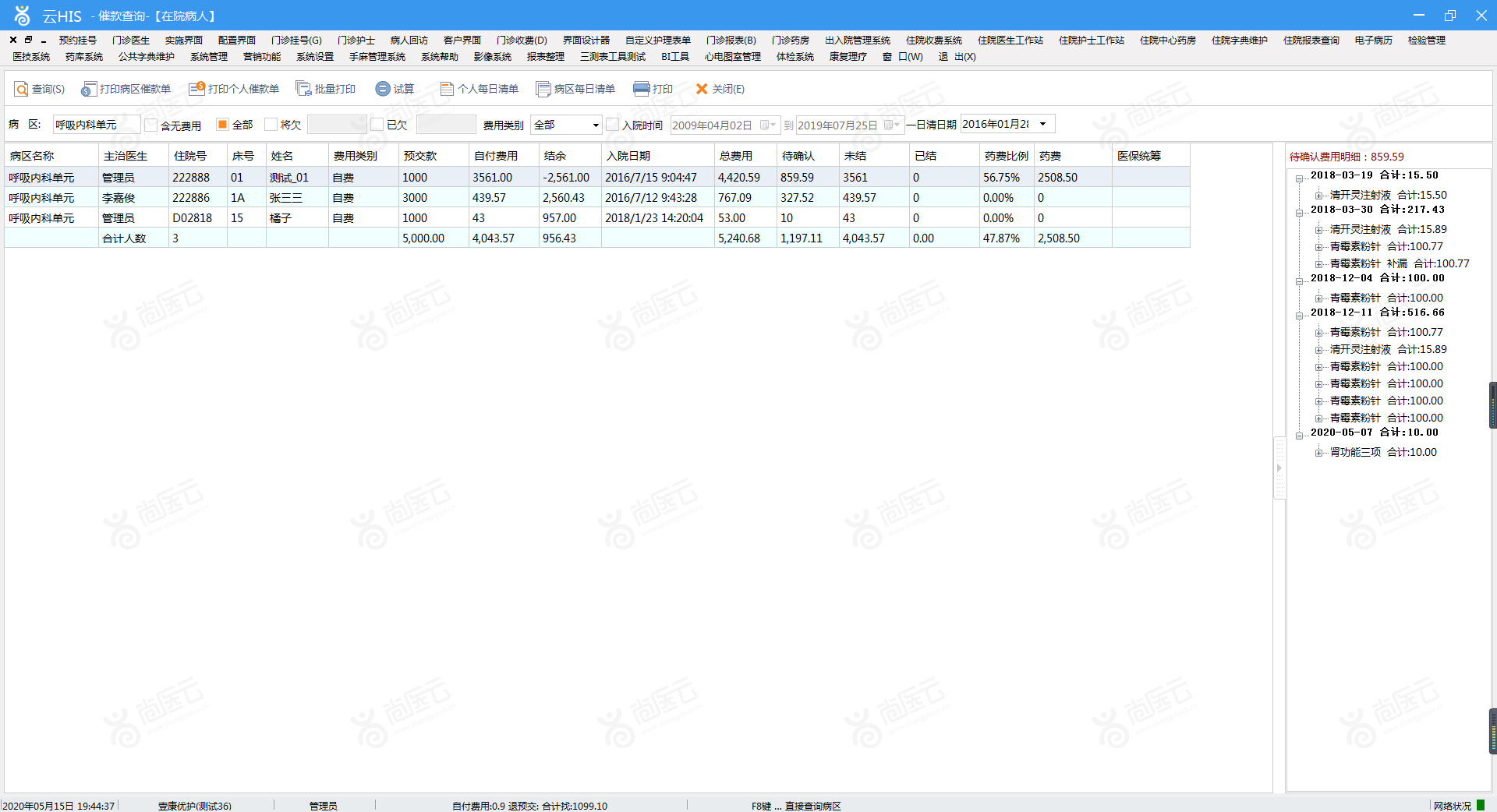Toggle the 全部 checkbox
The width and height of the screenshot is (1497, 812).
(222, 125)
